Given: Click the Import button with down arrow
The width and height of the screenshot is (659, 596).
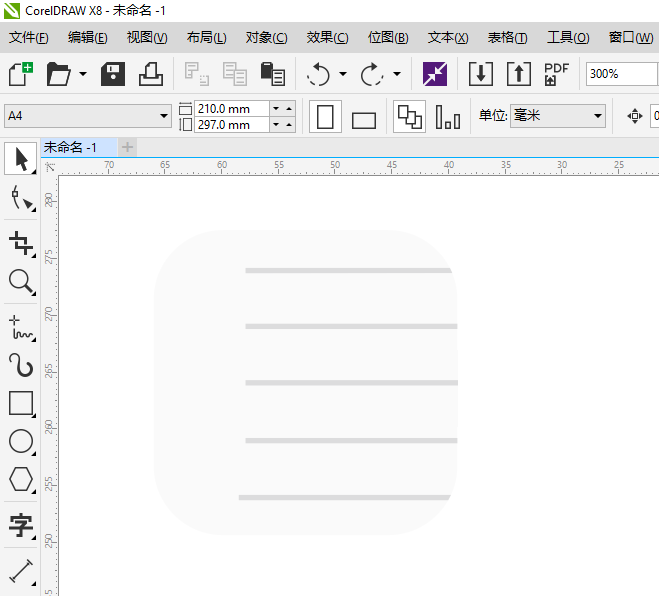Looking at the screenshot, I should [481, 74].
